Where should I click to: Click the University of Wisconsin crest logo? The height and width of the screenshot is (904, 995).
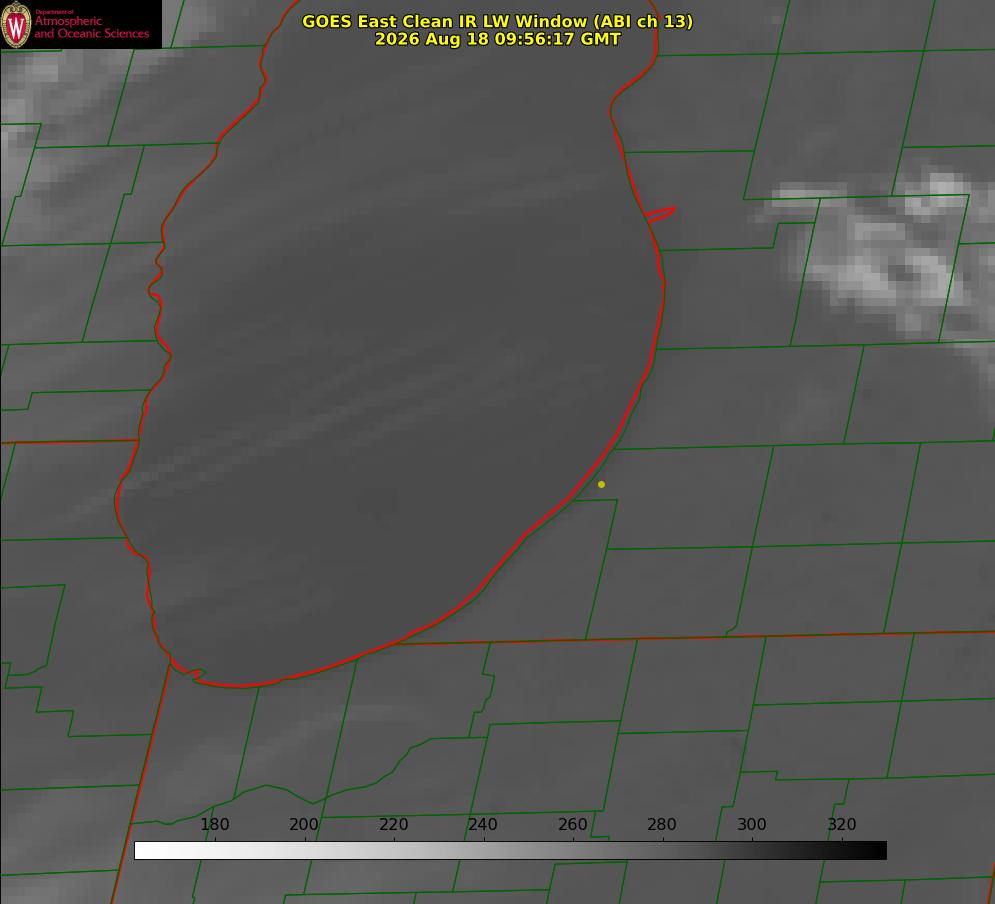click(16, 24)
